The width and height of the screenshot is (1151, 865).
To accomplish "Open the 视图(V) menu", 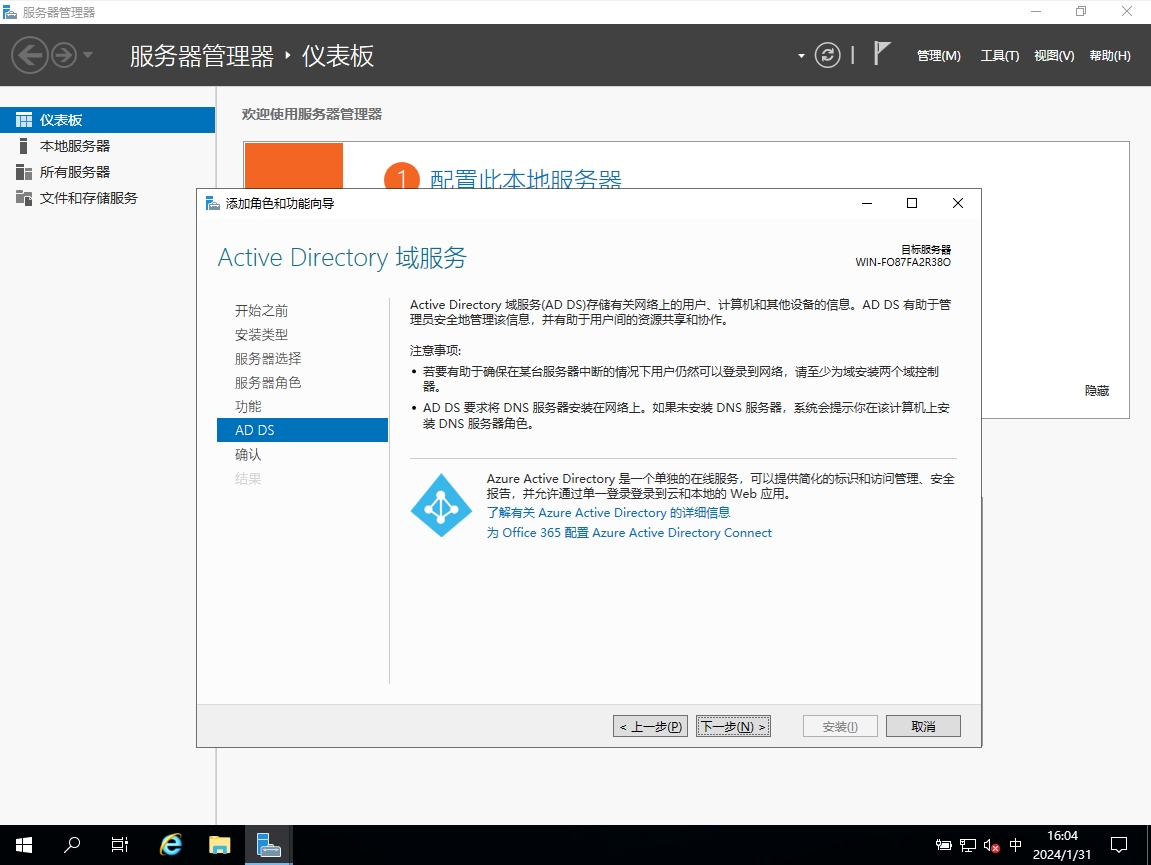I will coord(1054,56).
